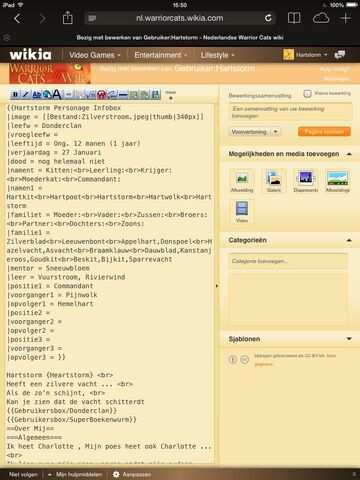Insert an internal link with the Ab icon
360x480 pixels.
point(36,95)
